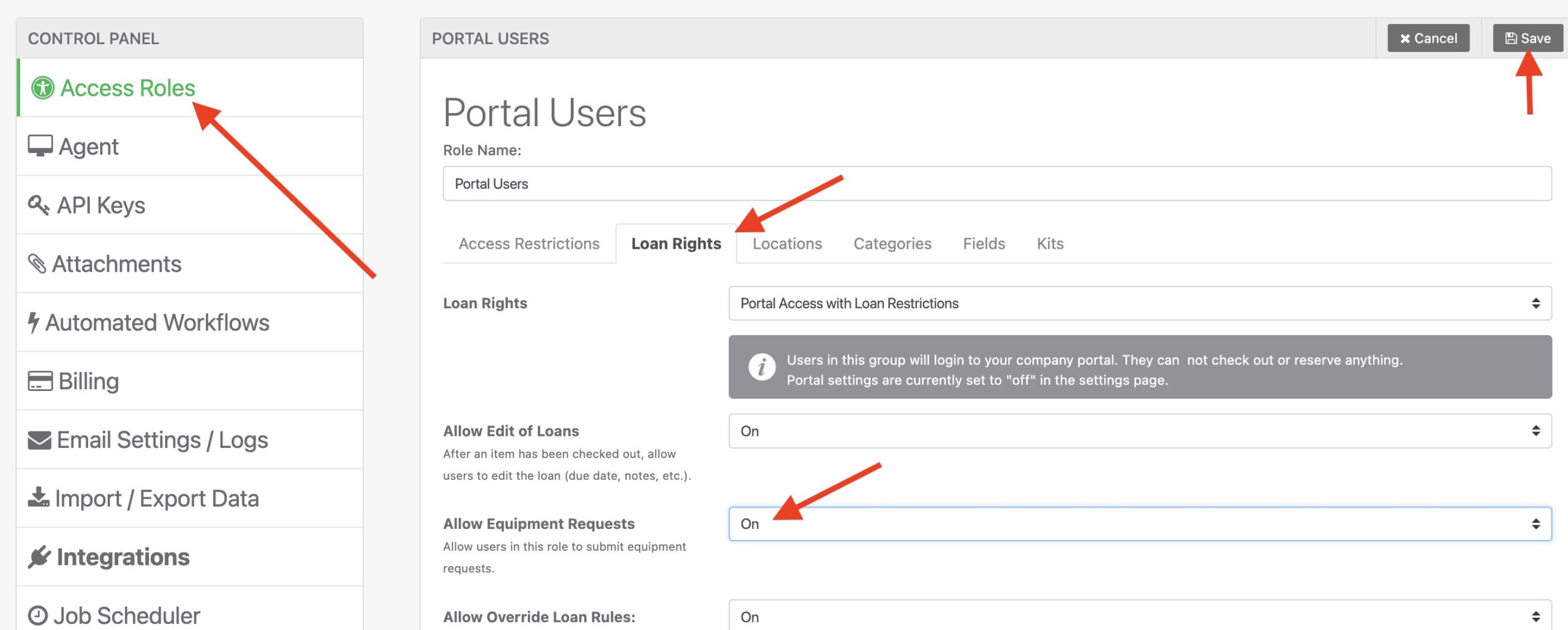Viewport: 1568px width, 630px height.
Task: Click the Role Name input field
Action: 997,183
